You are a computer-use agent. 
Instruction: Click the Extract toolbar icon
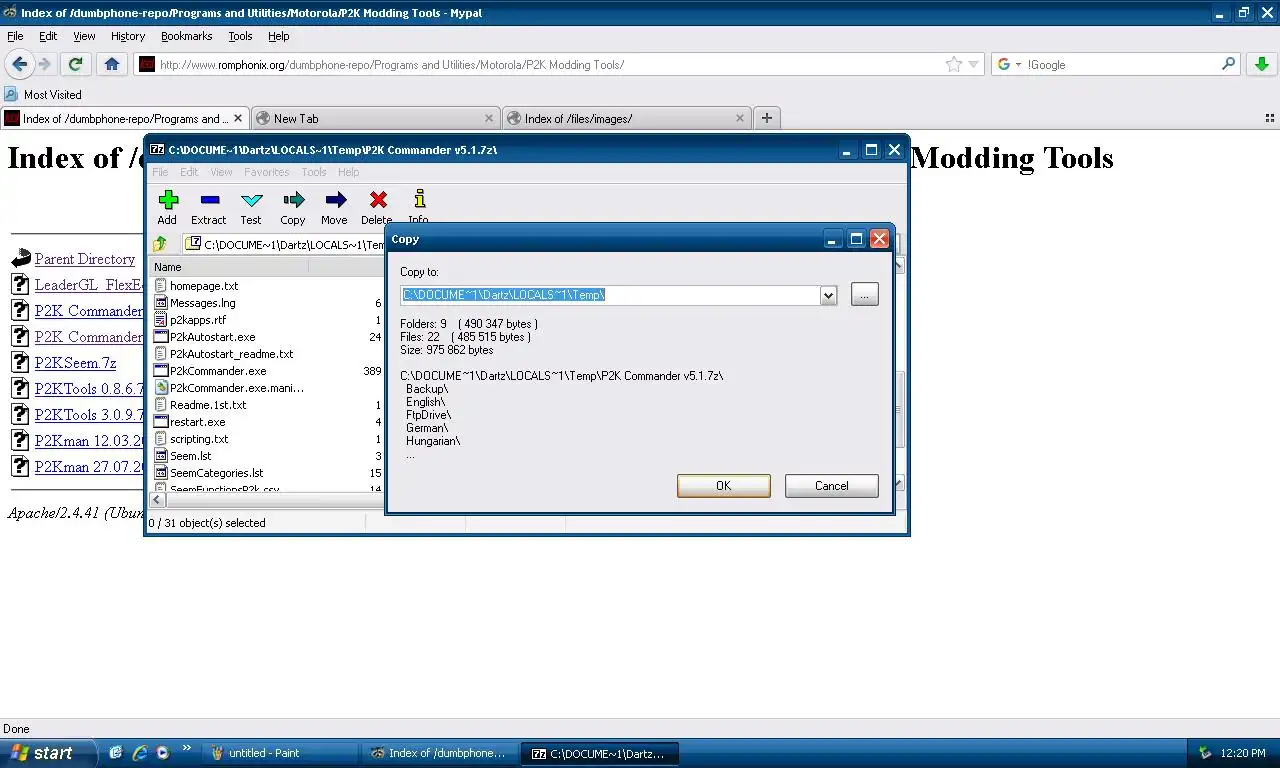coord(209,200)
